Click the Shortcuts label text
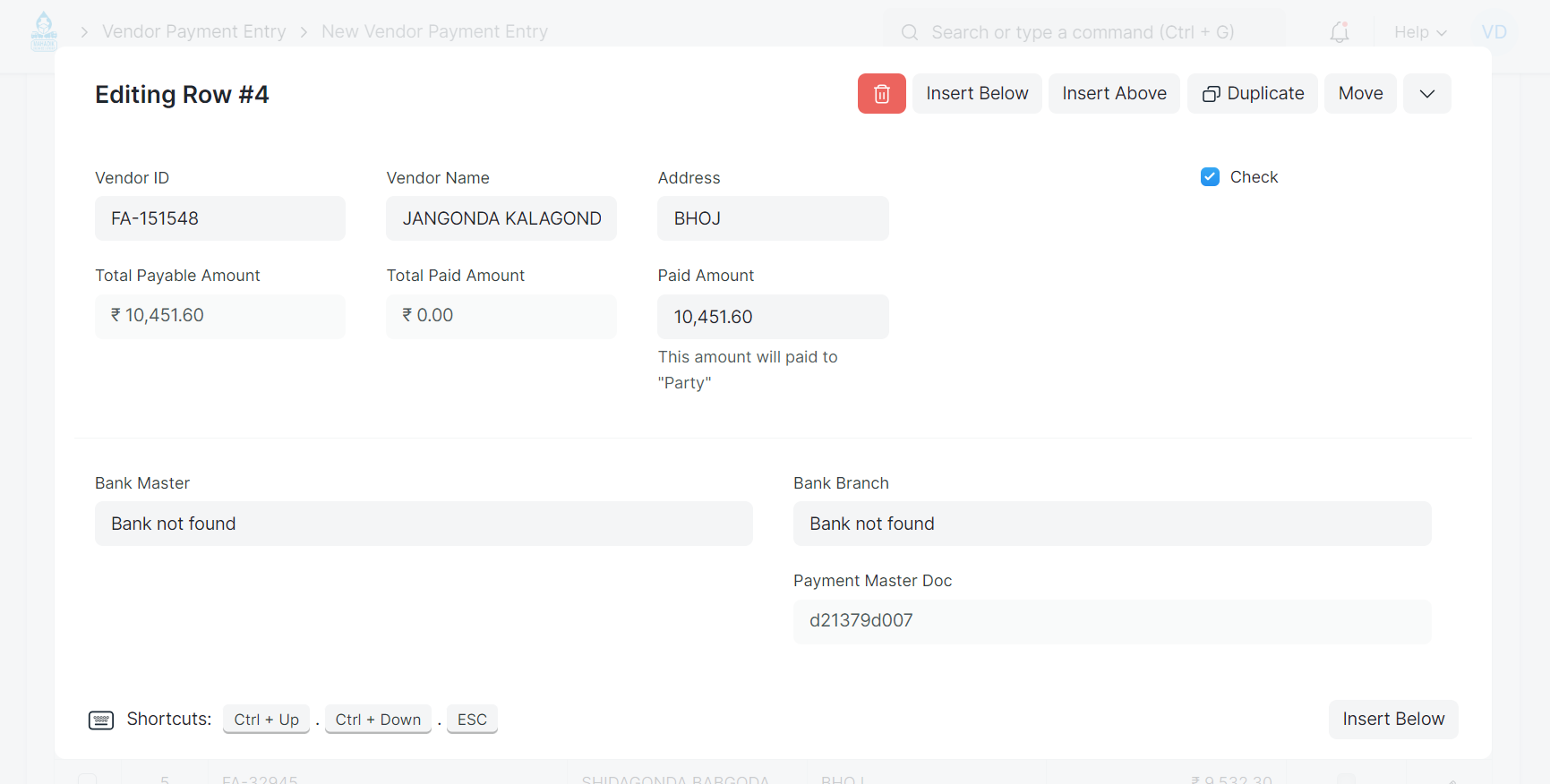This screenshot has height=784, width=1550. point(169,720)
